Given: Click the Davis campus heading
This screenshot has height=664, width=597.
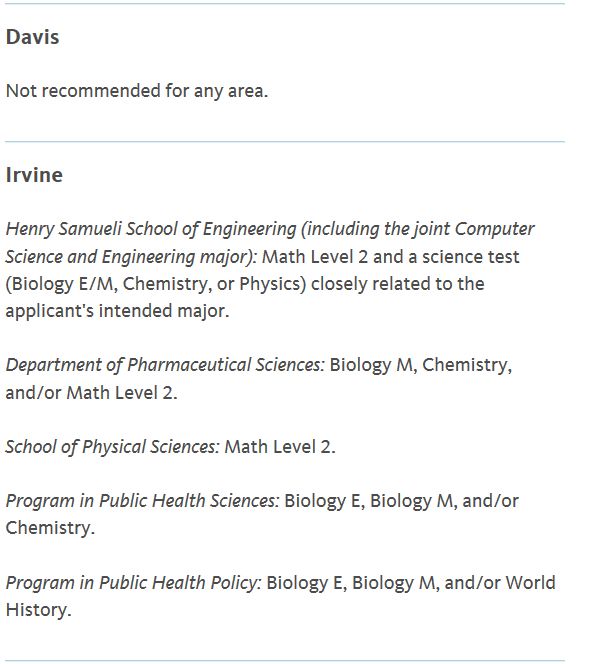Looking at the screenshot, I should 33,37.
